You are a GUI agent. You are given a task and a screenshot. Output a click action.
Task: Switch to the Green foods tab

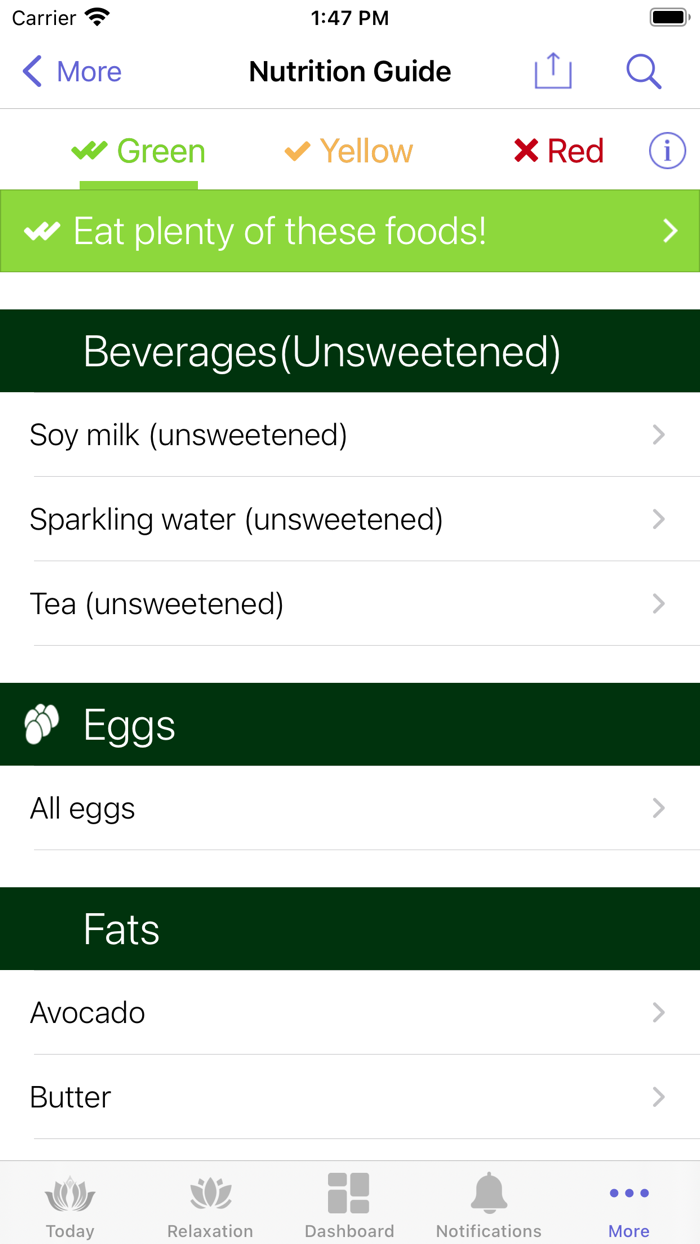(x=139, y=151)
